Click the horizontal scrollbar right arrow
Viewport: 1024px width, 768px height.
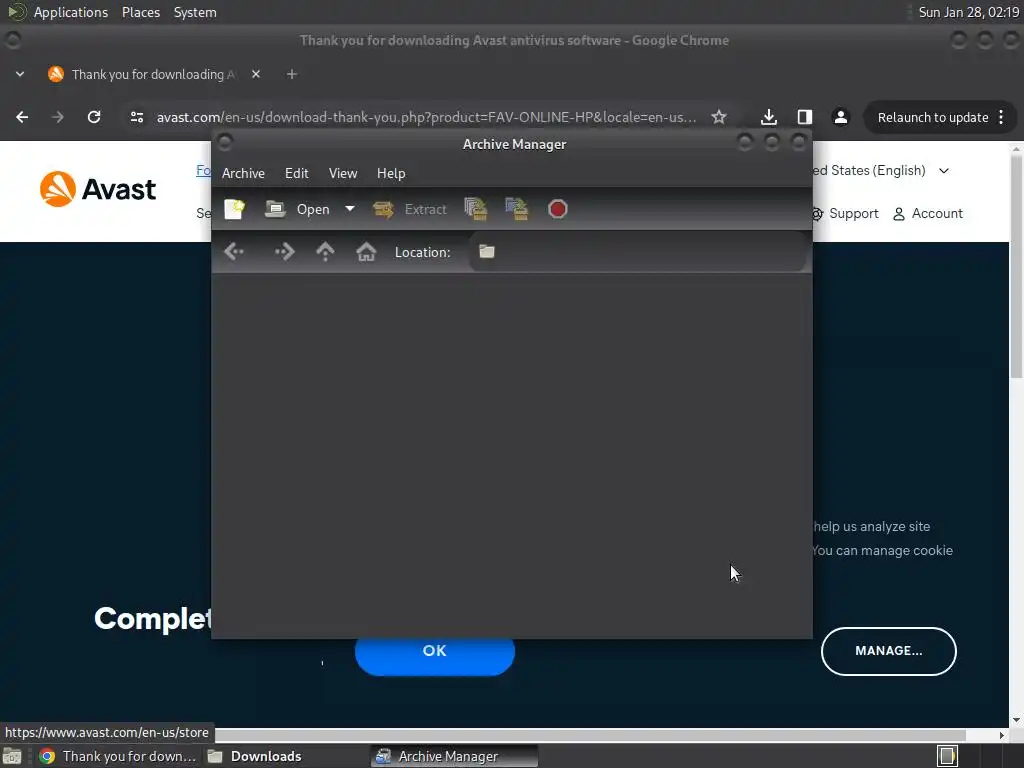(x=1002, y=735)
